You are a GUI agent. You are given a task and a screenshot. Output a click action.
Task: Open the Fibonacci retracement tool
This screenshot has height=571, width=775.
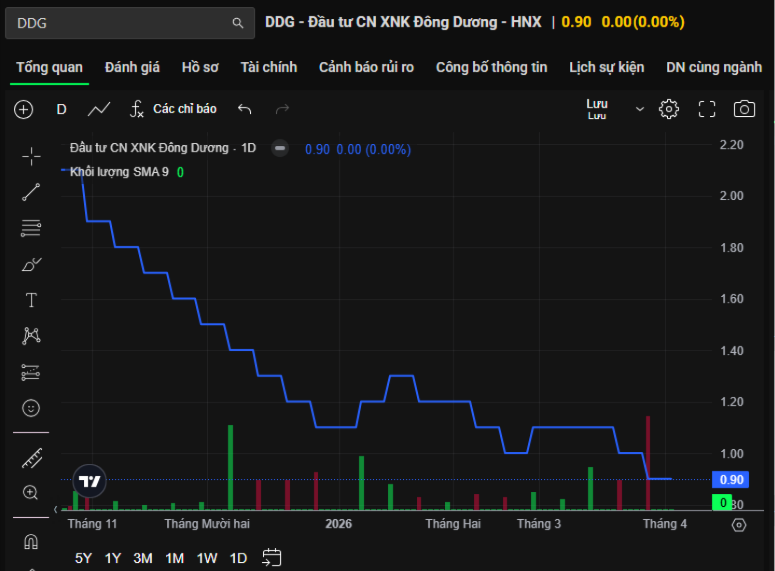[31, 228]
